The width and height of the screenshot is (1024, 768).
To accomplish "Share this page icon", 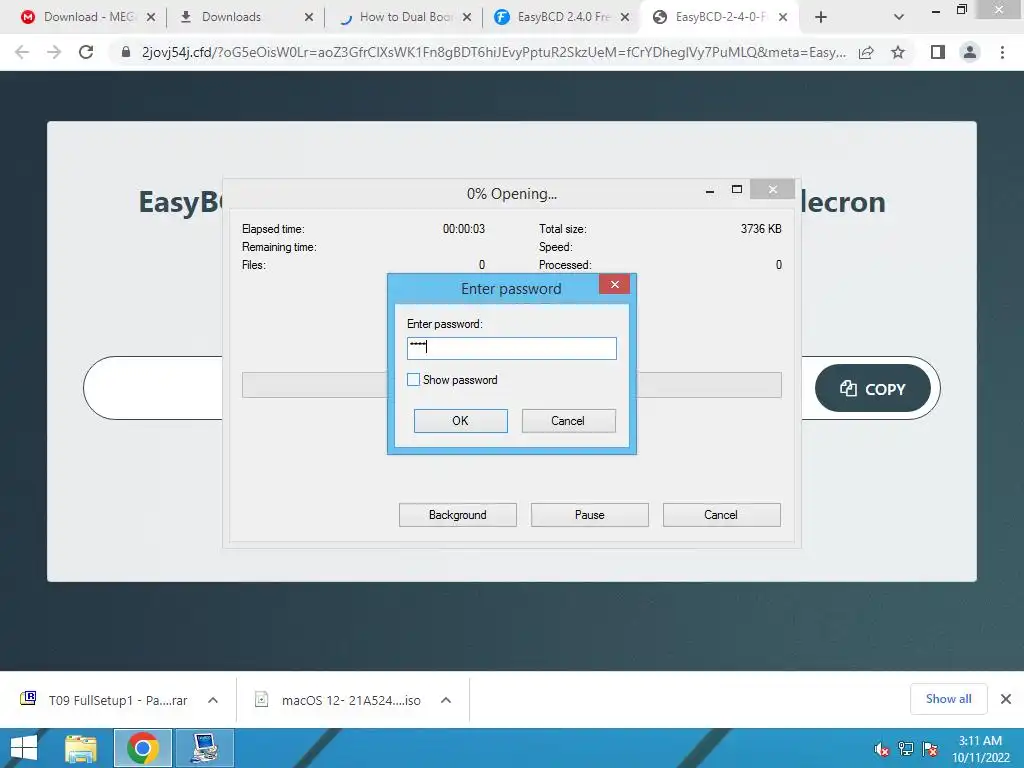I will [x=866, y=52].
